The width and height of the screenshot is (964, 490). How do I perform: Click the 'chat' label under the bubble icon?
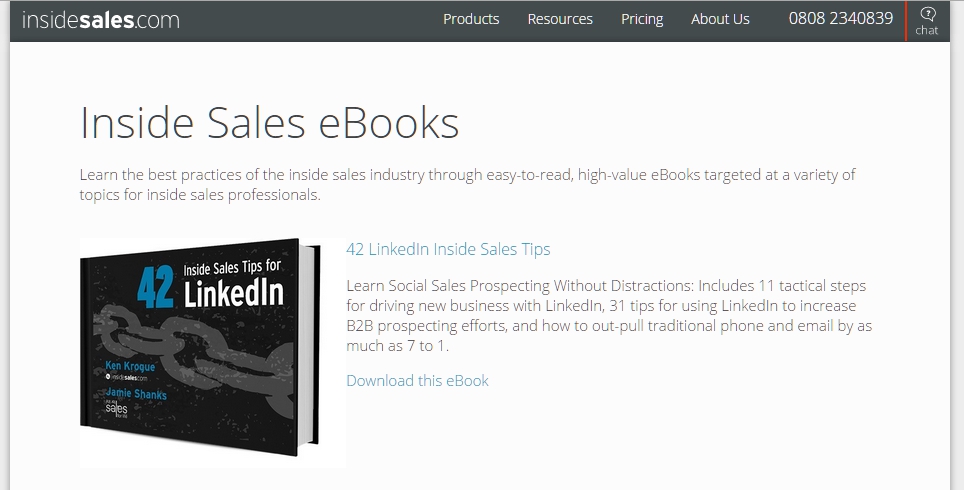pos(926,30)
